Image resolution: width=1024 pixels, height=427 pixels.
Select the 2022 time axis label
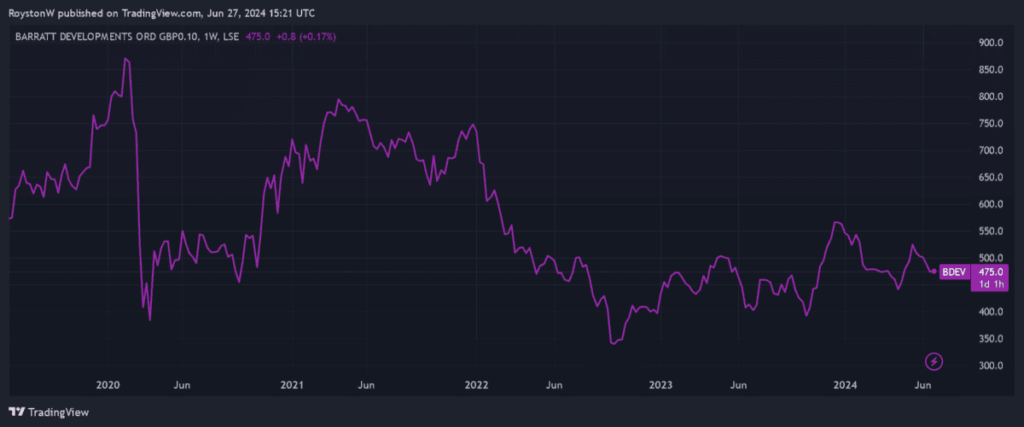[476, 385]
